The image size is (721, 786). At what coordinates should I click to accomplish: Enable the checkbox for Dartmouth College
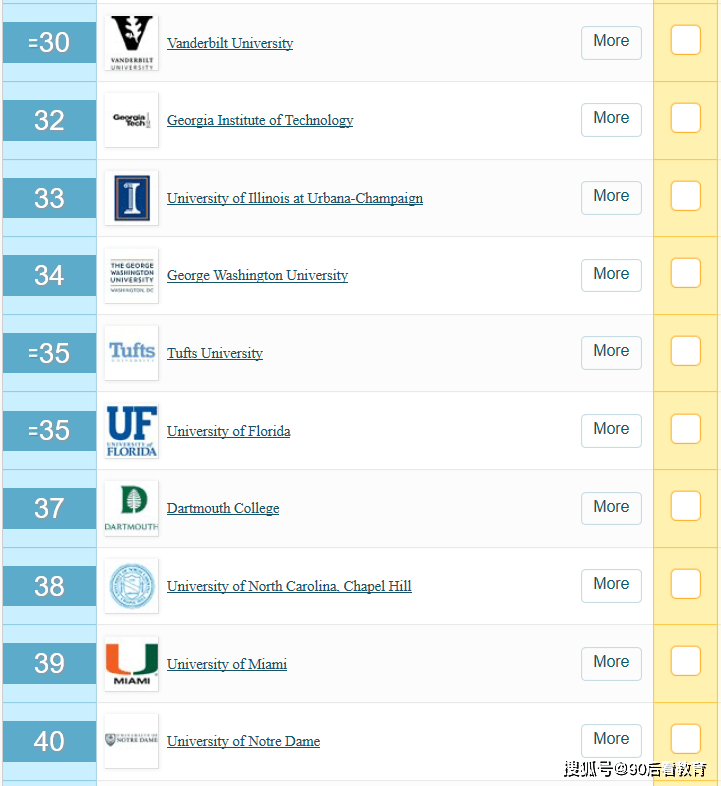(685, 506)
